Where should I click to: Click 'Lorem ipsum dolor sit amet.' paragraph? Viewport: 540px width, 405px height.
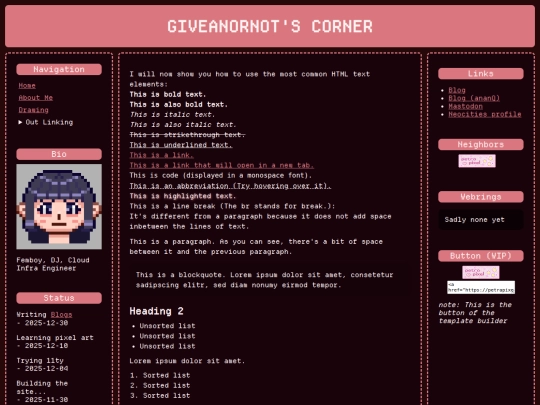(x=187, y=361)
